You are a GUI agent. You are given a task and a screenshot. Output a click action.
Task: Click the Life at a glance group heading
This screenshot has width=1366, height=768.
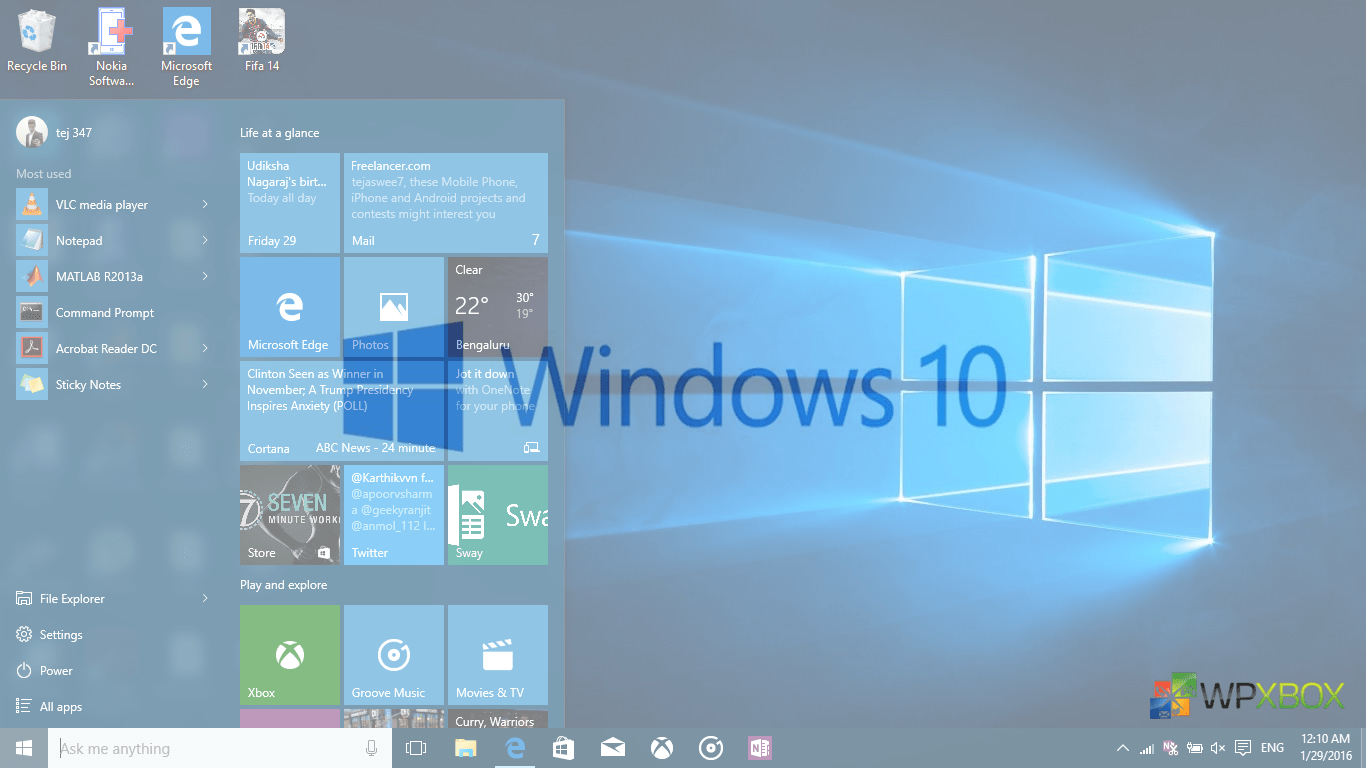280,133
